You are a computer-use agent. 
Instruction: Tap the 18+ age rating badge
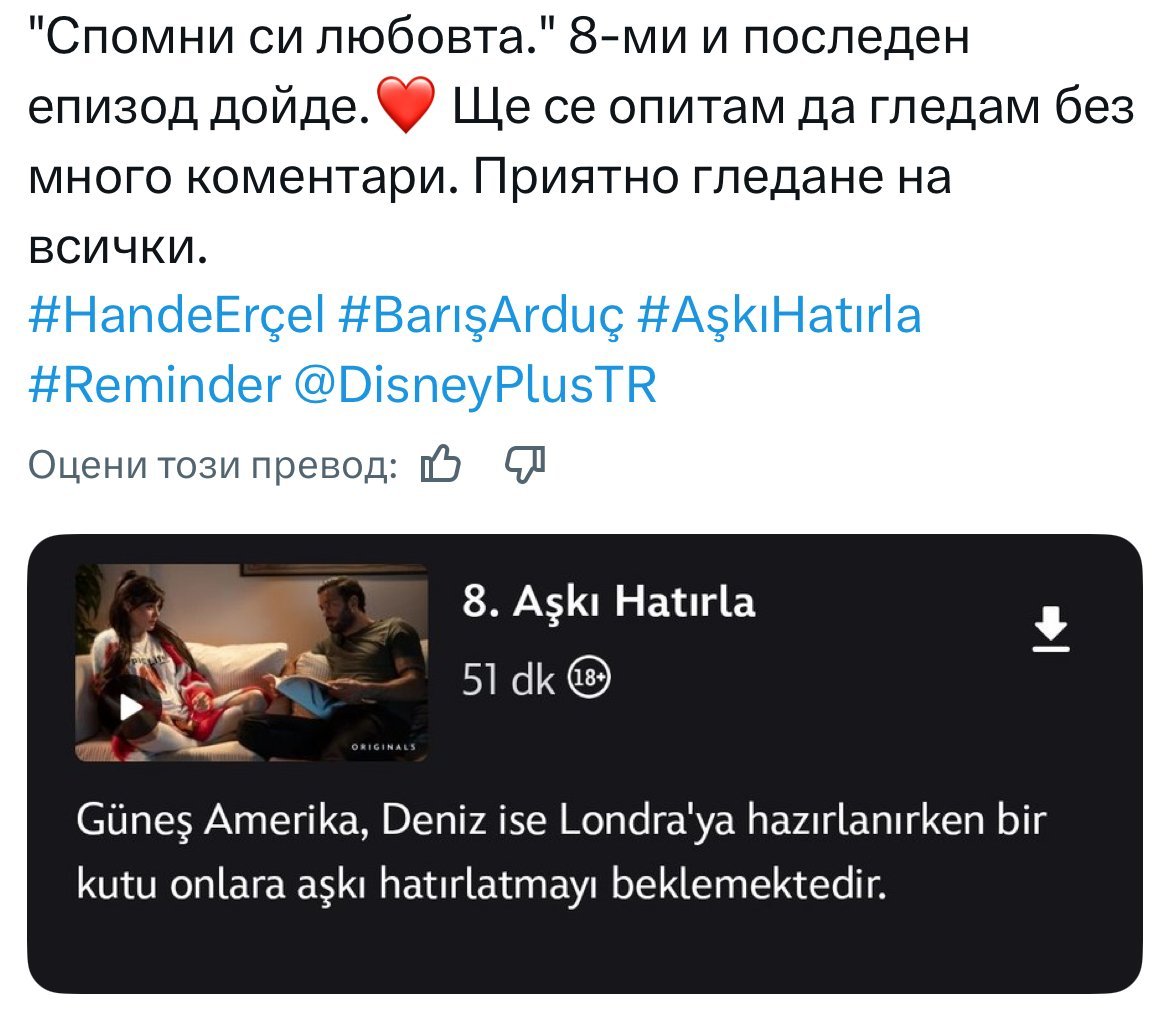tap(589, 678)
